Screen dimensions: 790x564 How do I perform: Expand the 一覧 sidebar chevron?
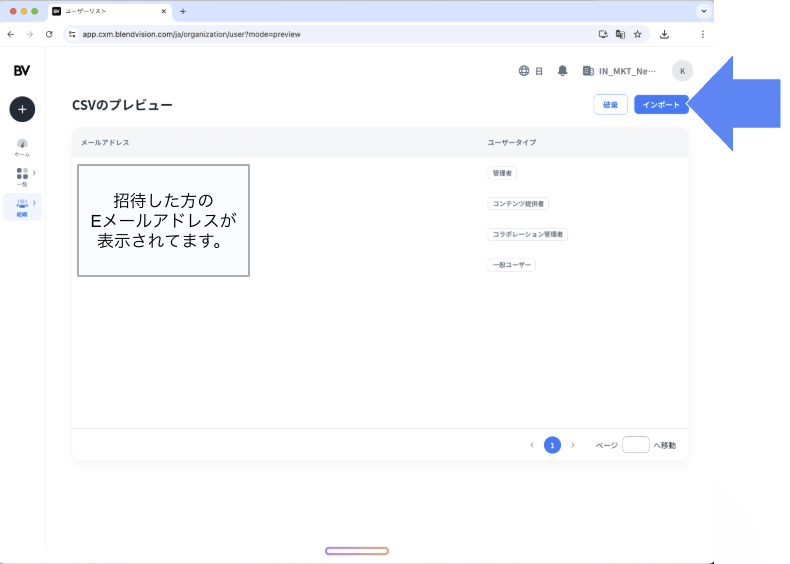tap(34, 173)
